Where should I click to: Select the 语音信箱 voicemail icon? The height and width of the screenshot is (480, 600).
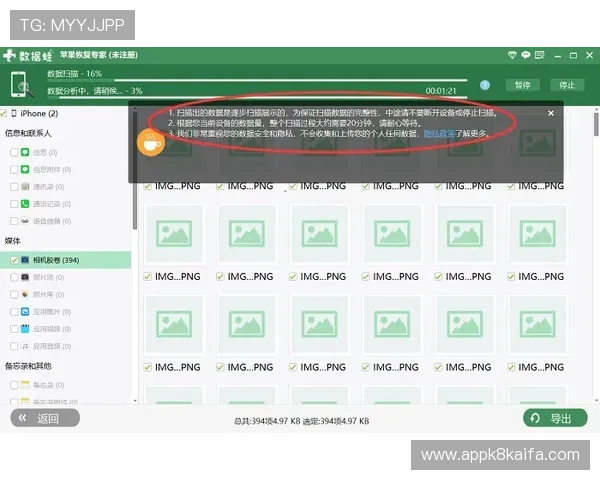pyautogui.click(x=25, y=221)
